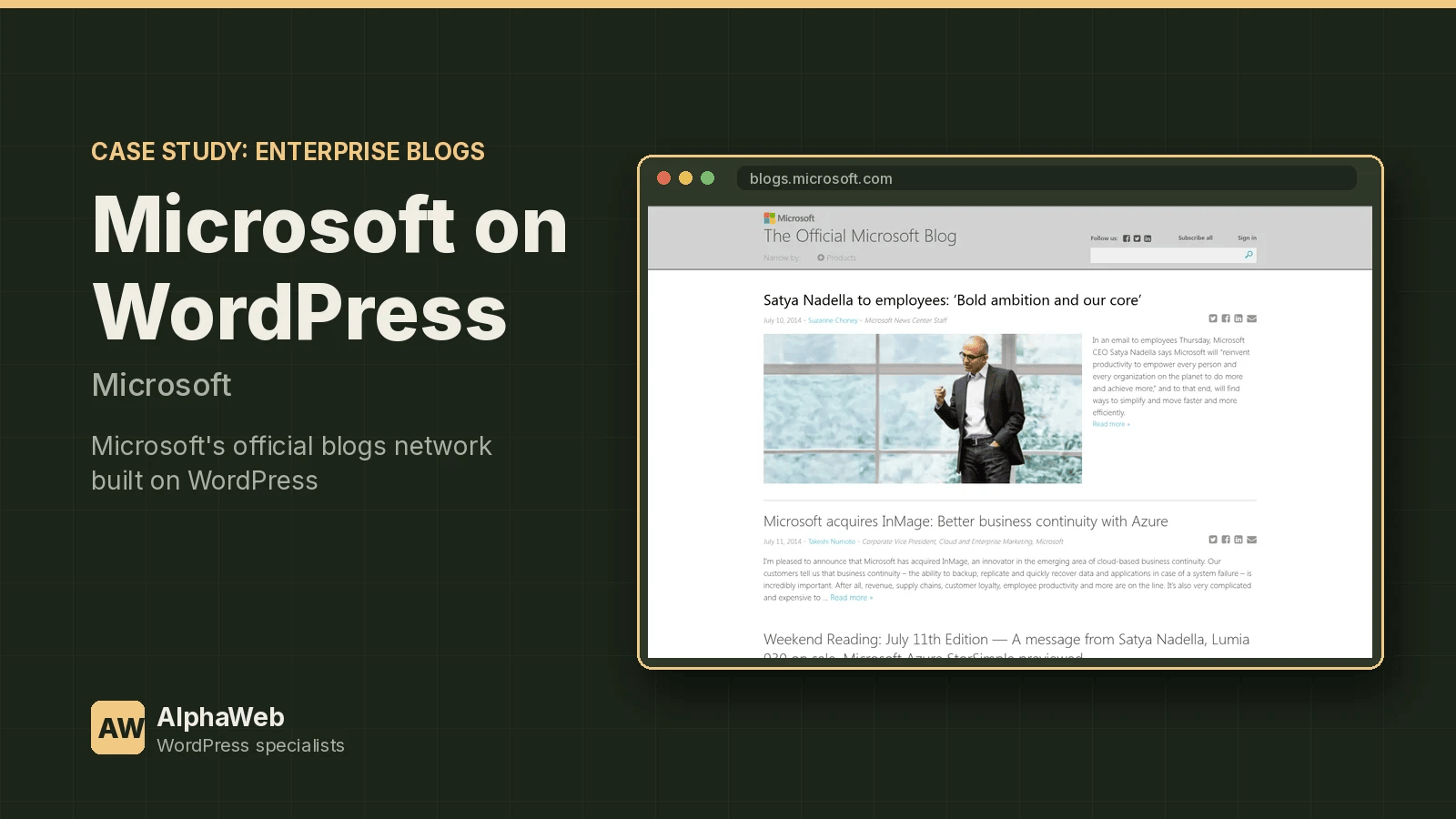Click the blogs.microsoft.com address bar

(x=1046, y=178)
